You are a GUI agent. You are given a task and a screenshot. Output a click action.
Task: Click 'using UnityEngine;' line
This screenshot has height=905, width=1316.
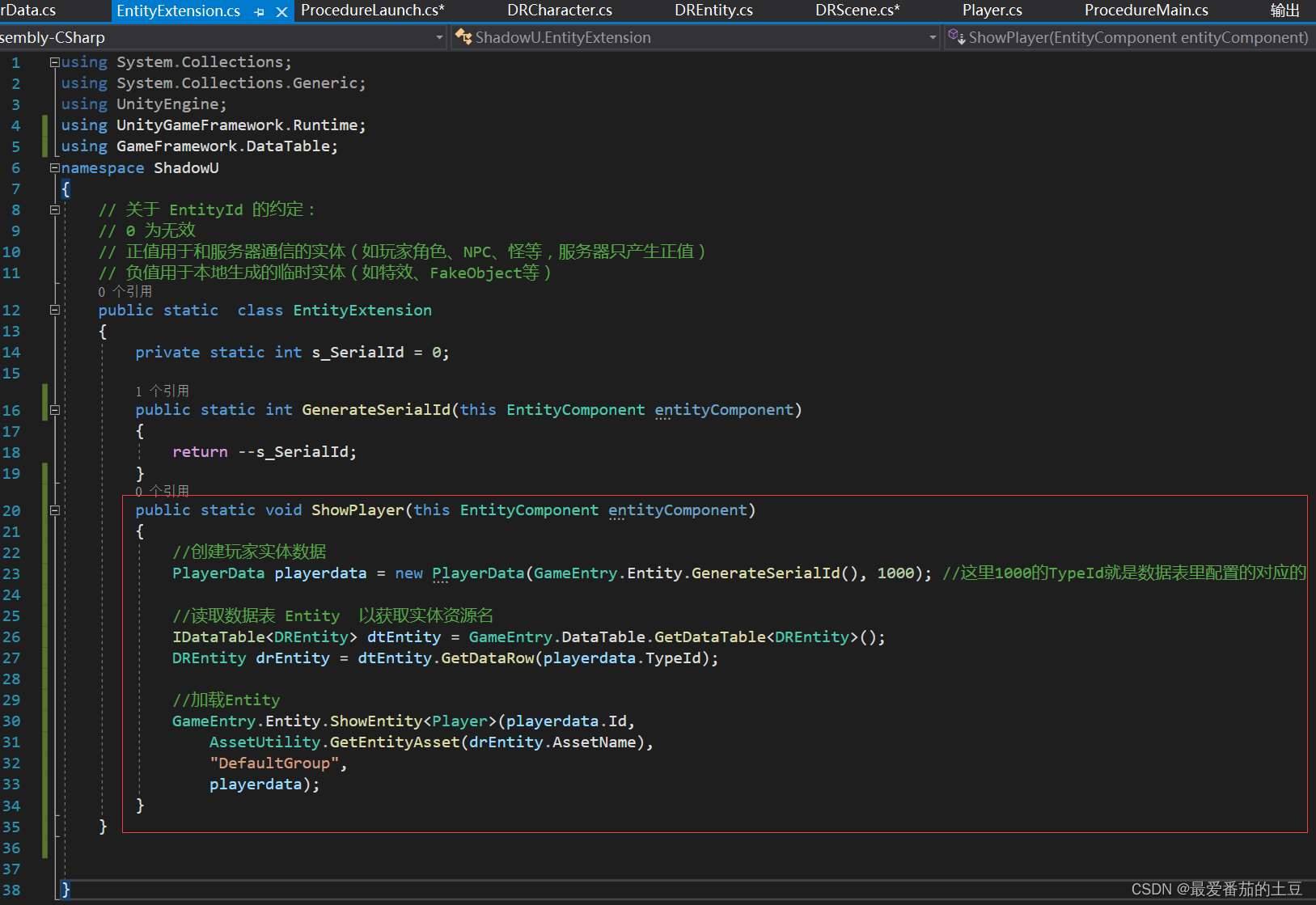144,104
